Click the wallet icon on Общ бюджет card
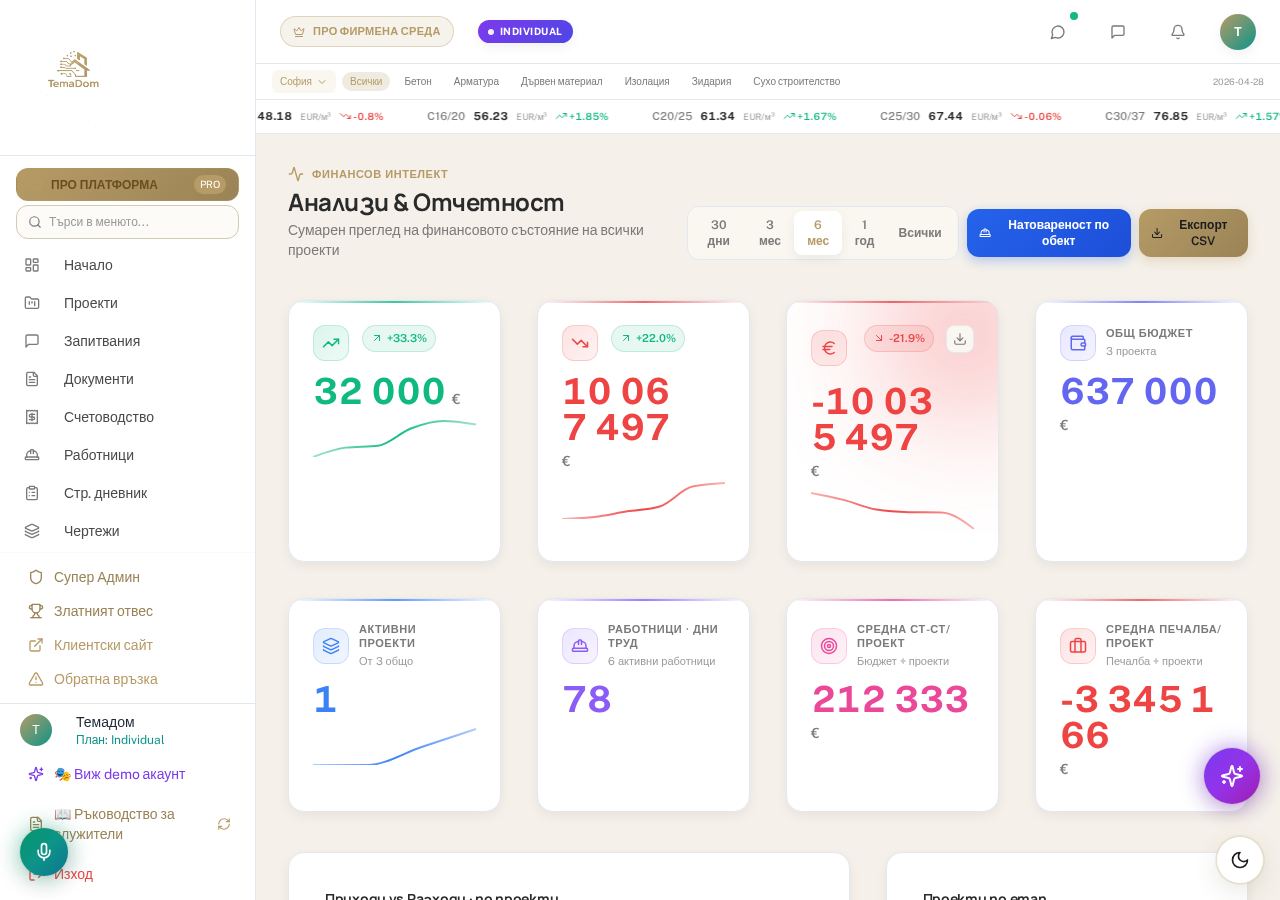 [1078, 343]
